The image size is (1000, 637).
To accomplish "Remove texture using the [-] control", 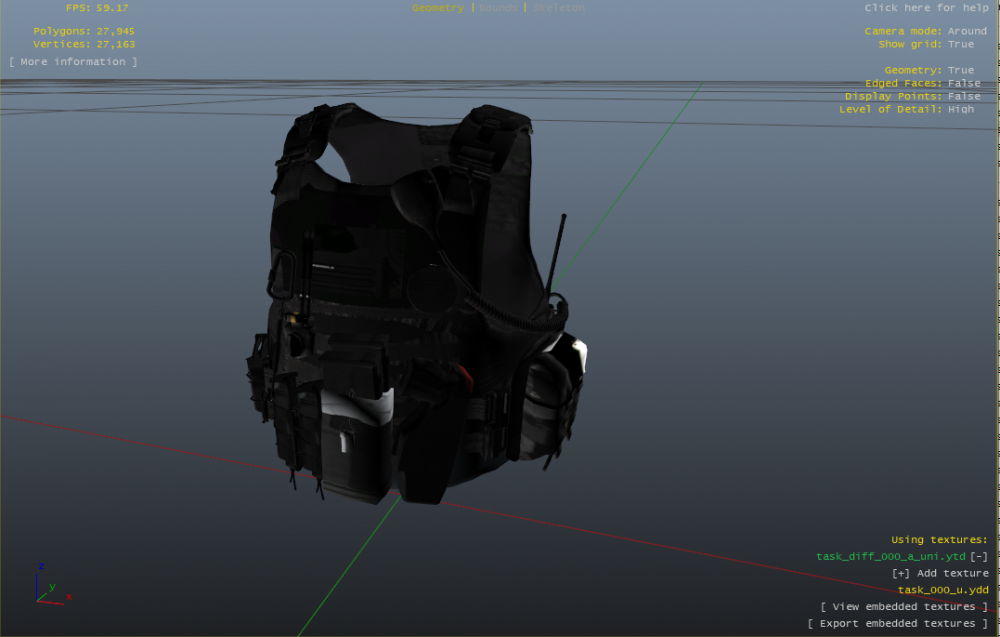I will pyautogui.click(x=980, y=555).
